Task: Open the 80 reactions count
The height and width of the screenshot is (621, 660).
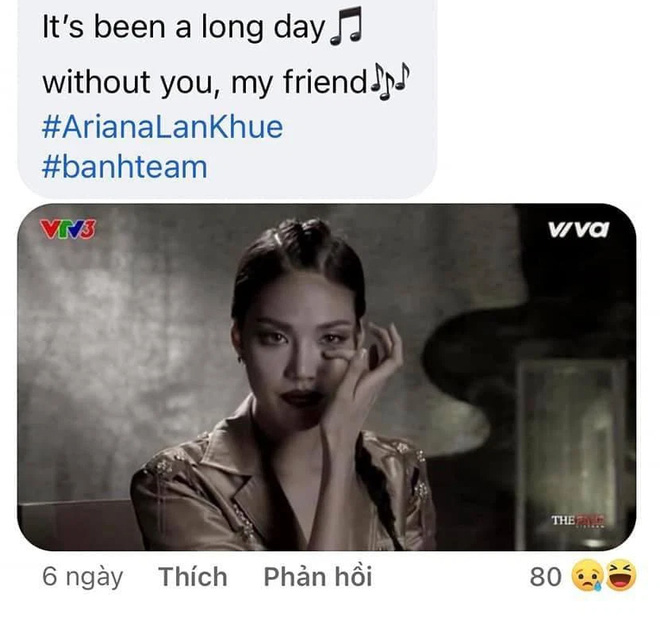Action: pos(546,577)
